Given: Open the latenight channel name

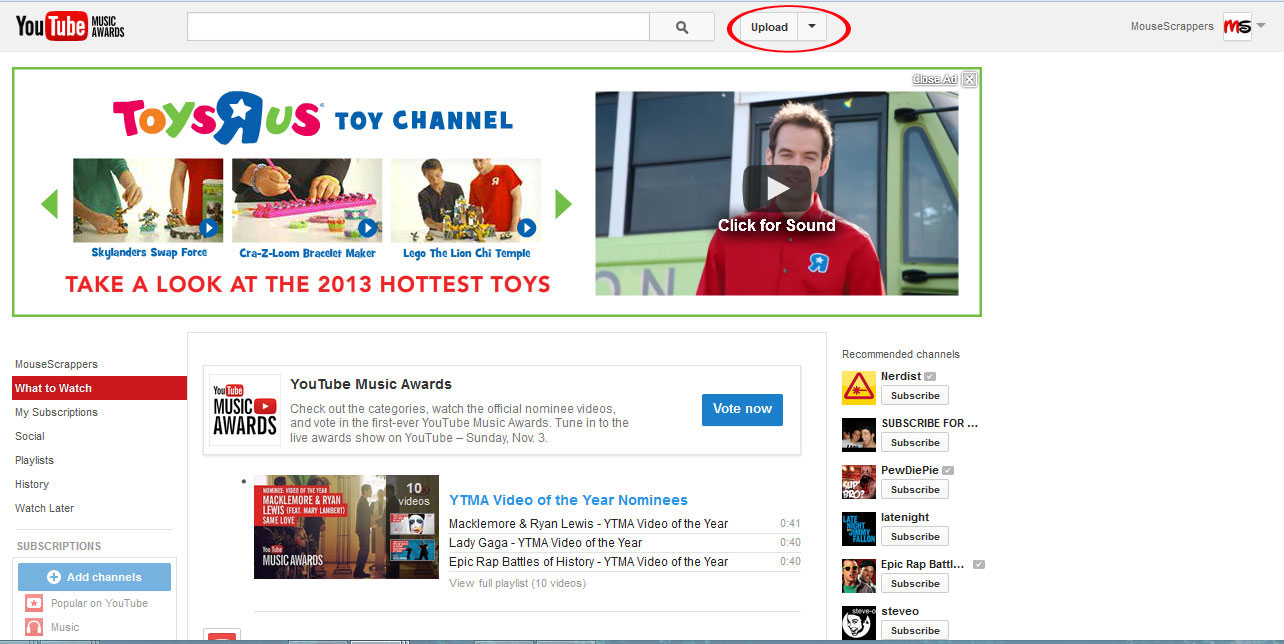Looking at the screenshot, I should (x=905, y=517).
